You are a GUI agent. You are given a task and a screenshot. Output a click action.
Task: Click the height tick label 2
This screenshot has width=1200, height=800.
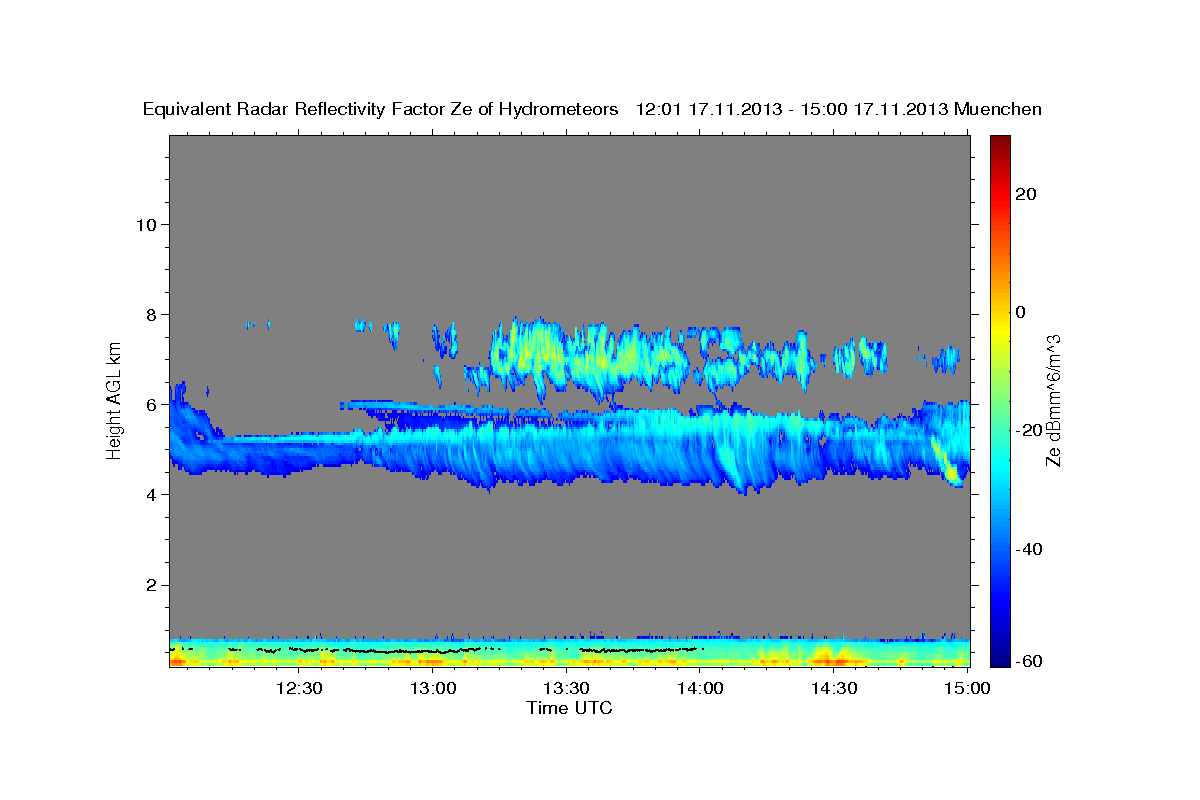[x=152, y=584]
